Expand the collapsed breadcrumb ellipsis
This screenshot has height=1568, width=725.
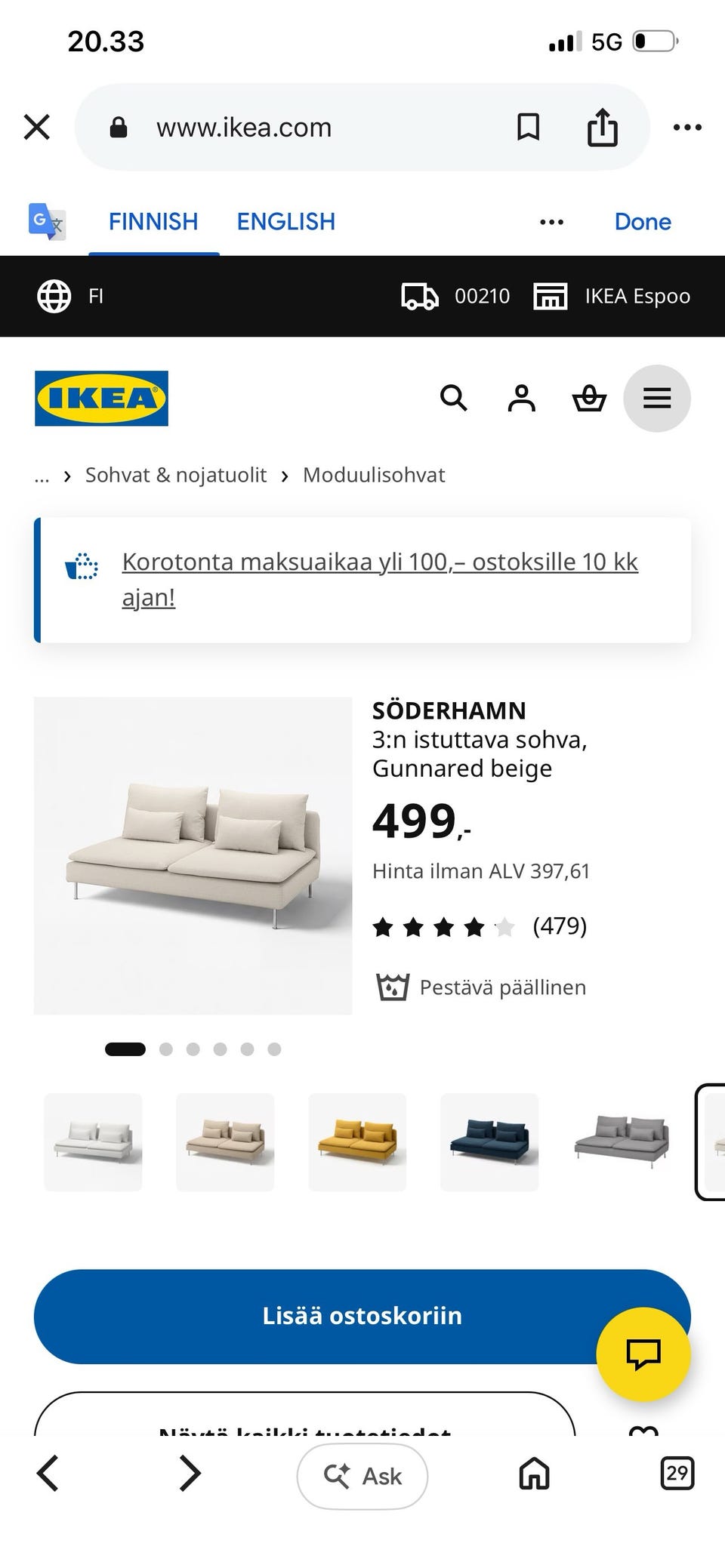pos(42,476)
